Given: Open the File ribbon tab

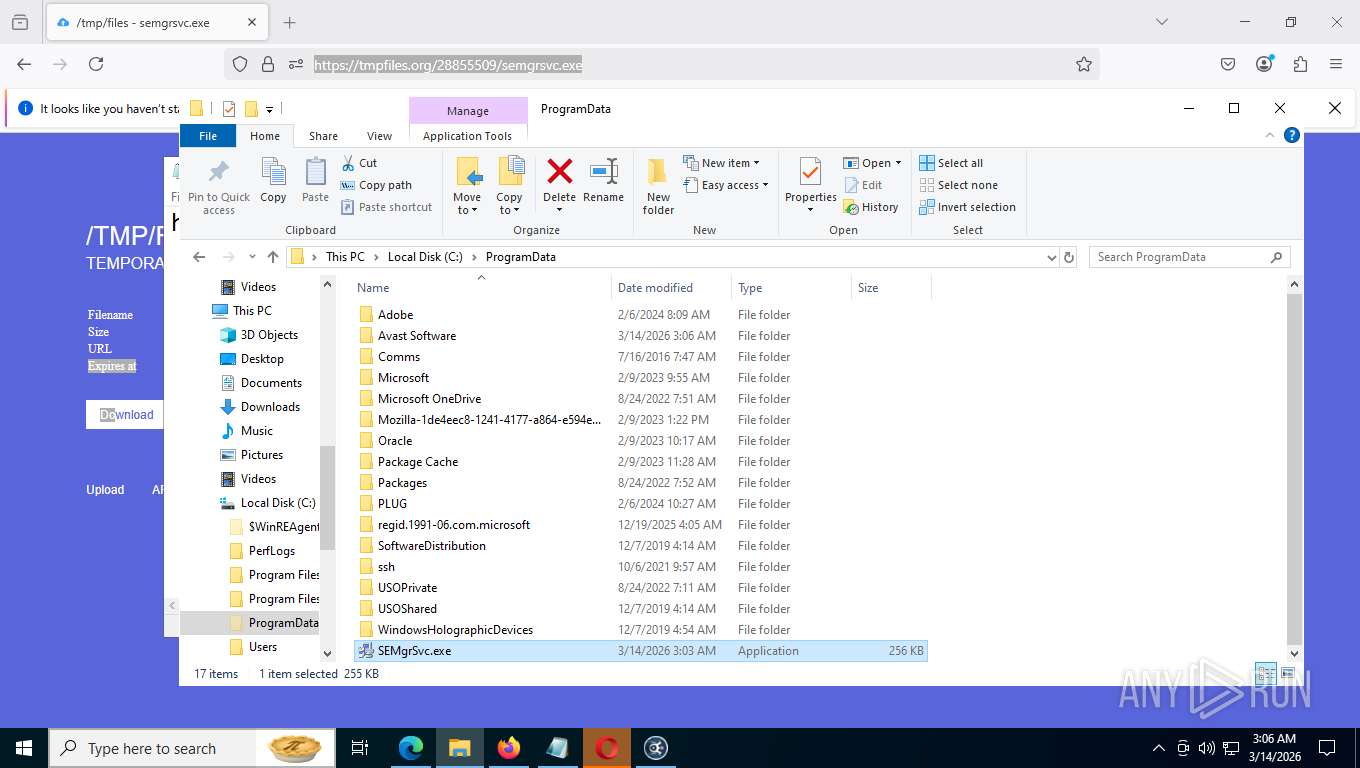Looking at the screenshot, I should click(x=208, y=136).
